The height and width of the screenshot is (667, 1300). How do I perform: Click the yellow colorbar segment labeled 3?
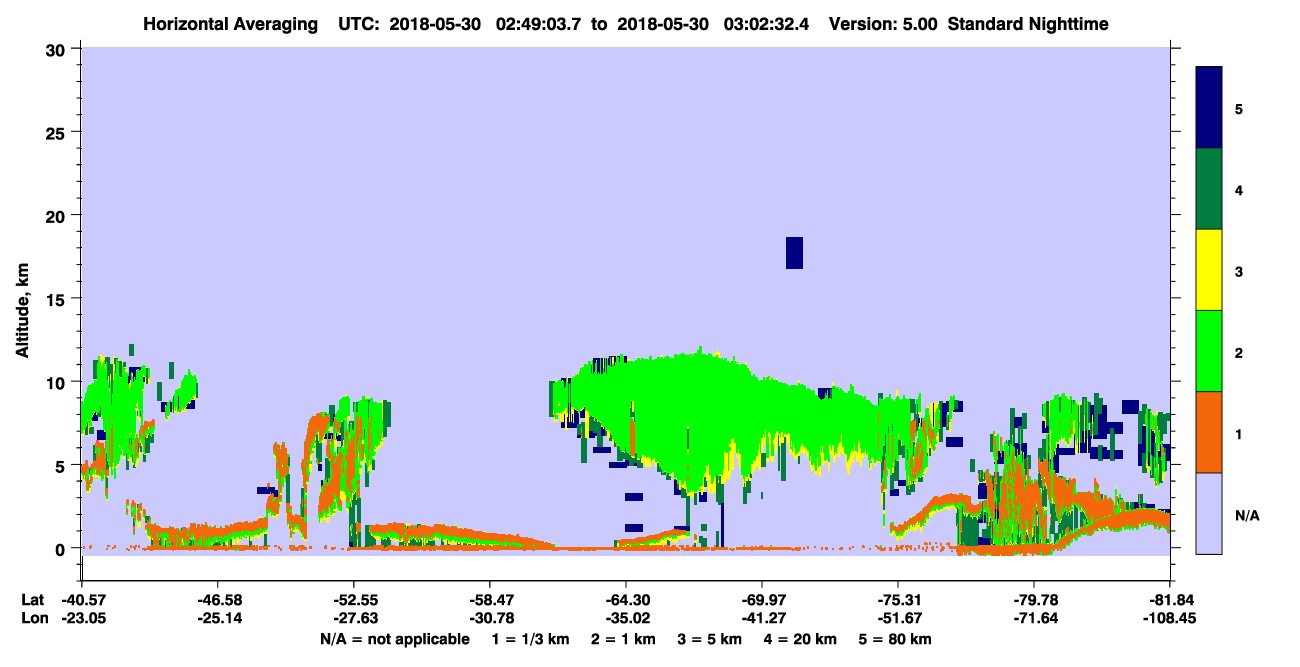click(1209, 270)
